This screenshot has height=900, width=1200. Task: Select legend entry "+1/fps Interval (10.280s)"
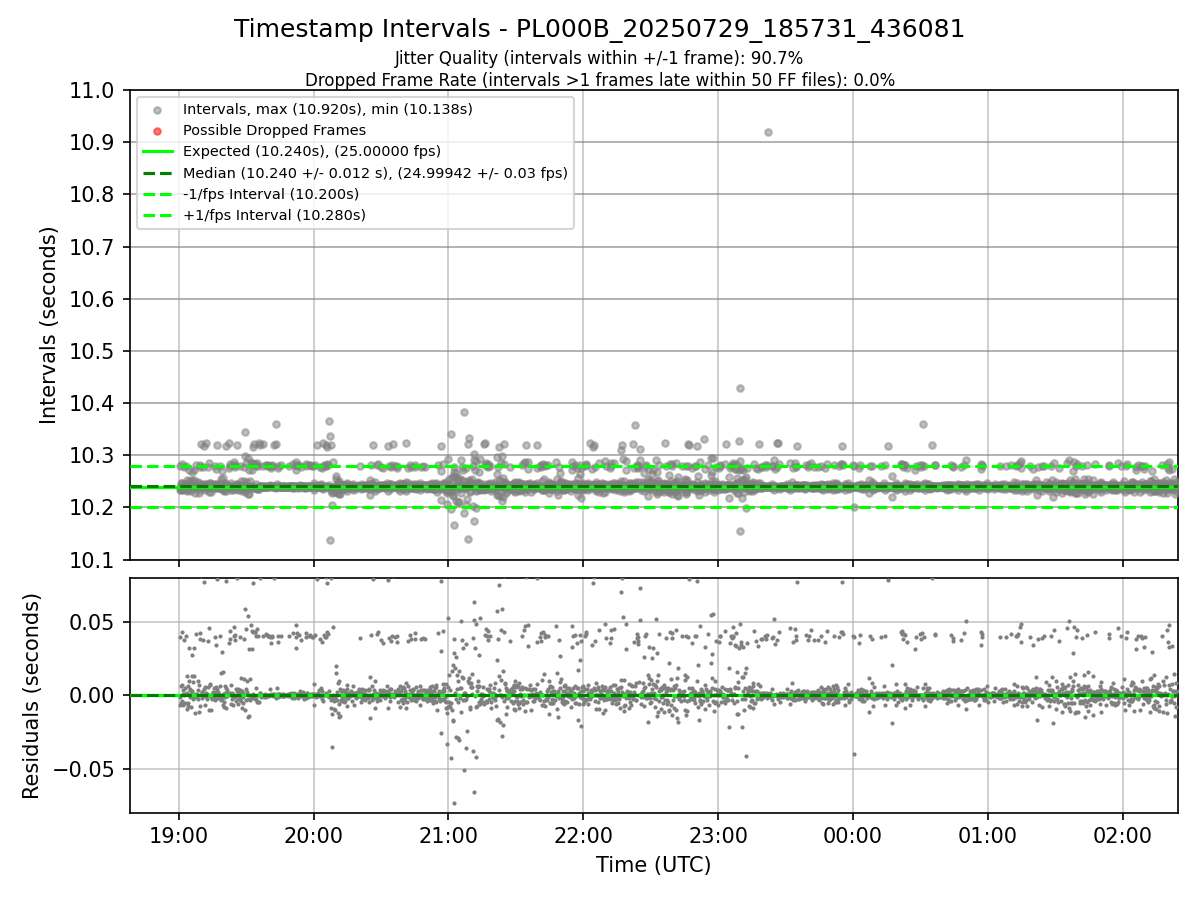coord(274,215)
